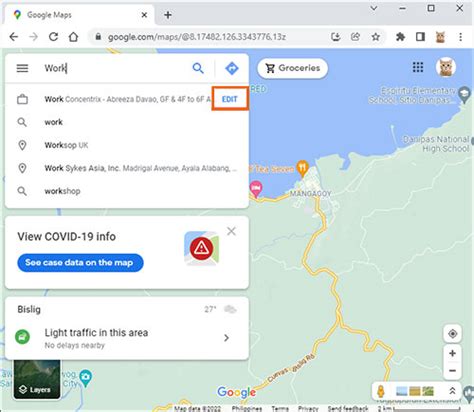
Task: Click the blue search magnifier icon
Action: tap(198, 68)
